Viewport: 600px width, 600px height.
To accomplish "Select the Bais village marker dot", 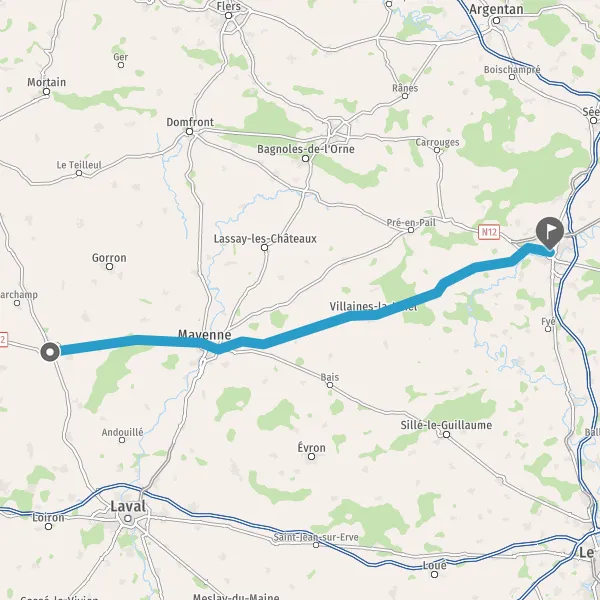I will (x=330, y=385).
